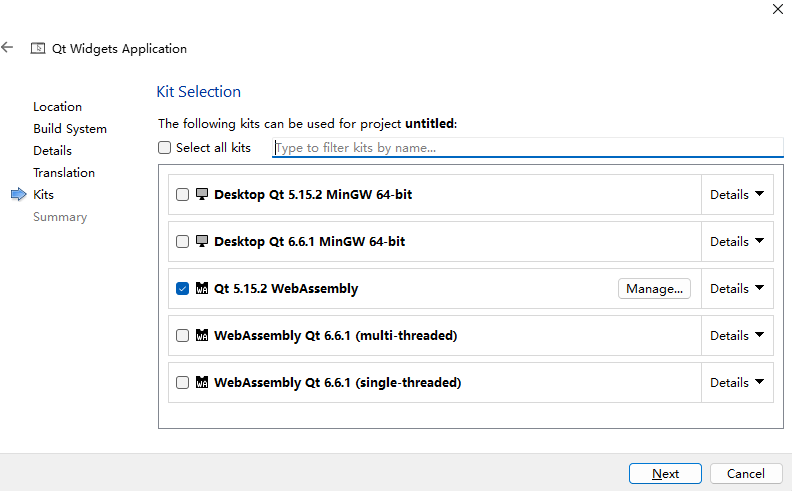
Task: Go to the Build System wizard step
Action: click(70, 129)
